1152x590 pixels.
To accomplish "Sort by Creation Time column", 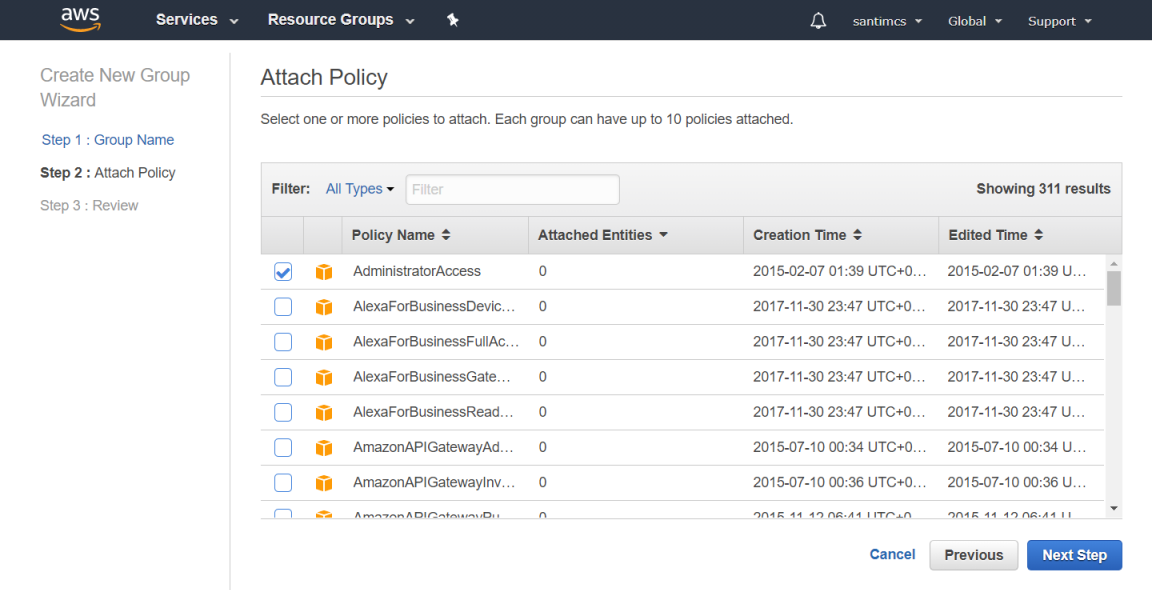I will [x=807, y=235].
